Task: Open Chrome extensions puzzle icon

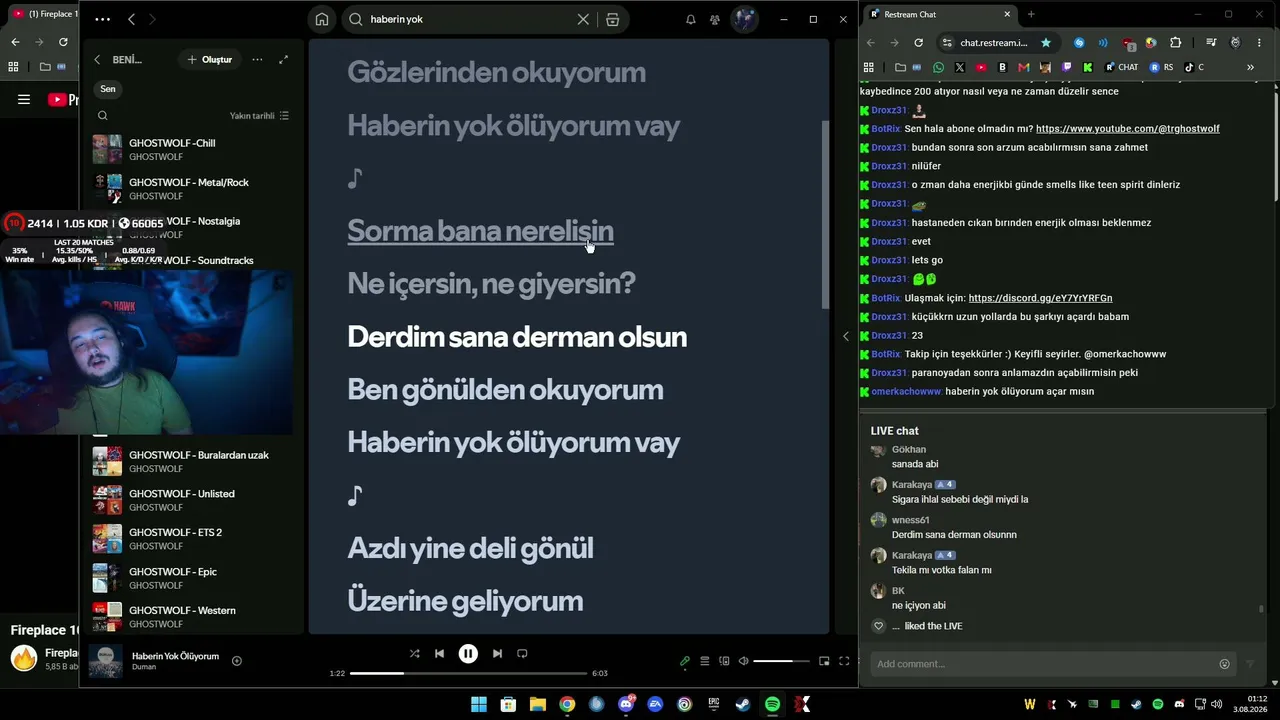Action: [1176, 43]
